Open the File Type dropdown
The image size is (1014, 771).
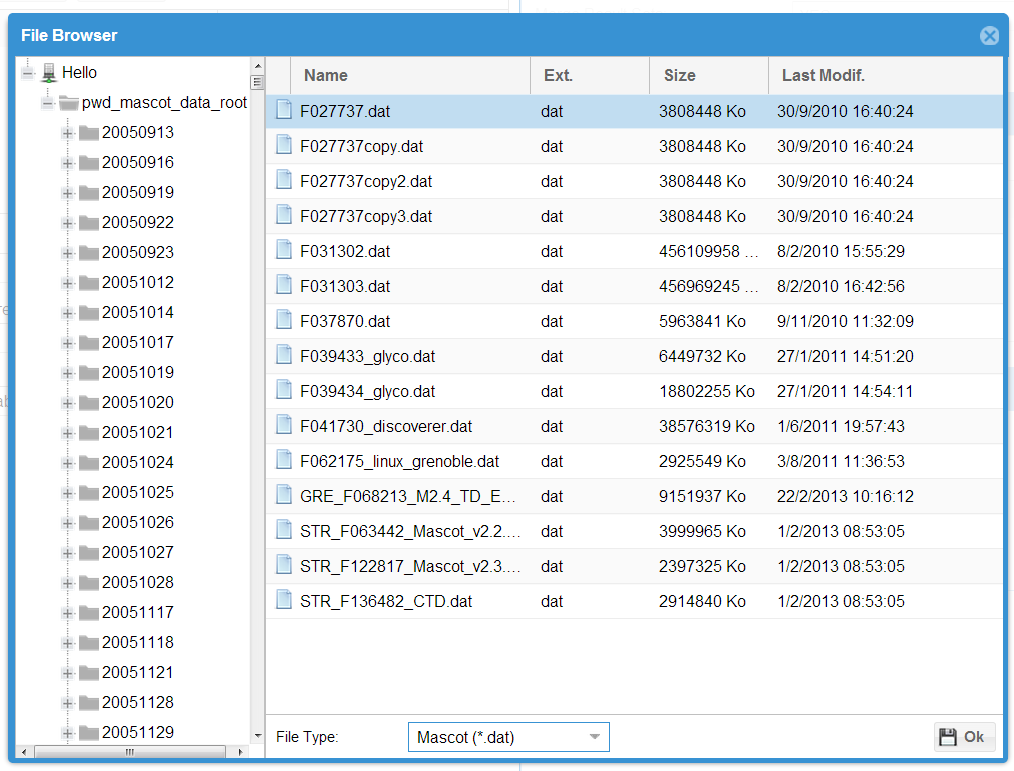pyautogui.click(x=594, y=736)
